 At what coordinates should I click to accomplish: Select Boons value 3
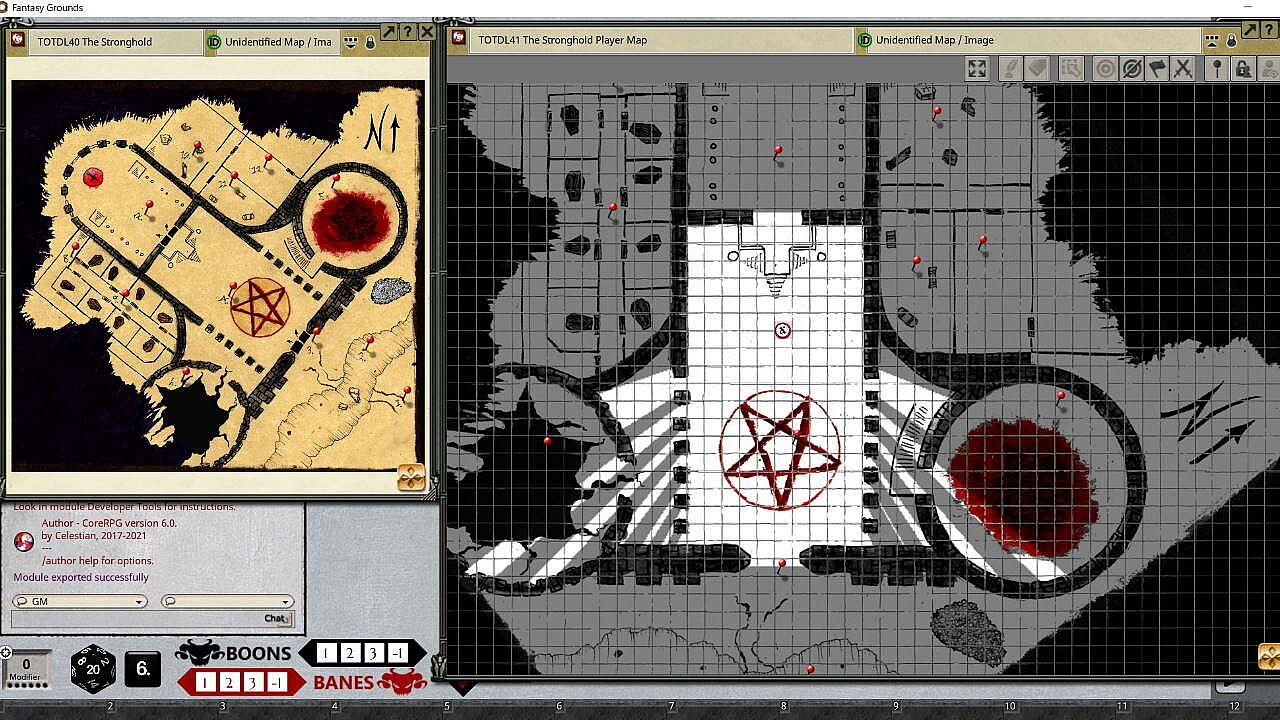374,653
